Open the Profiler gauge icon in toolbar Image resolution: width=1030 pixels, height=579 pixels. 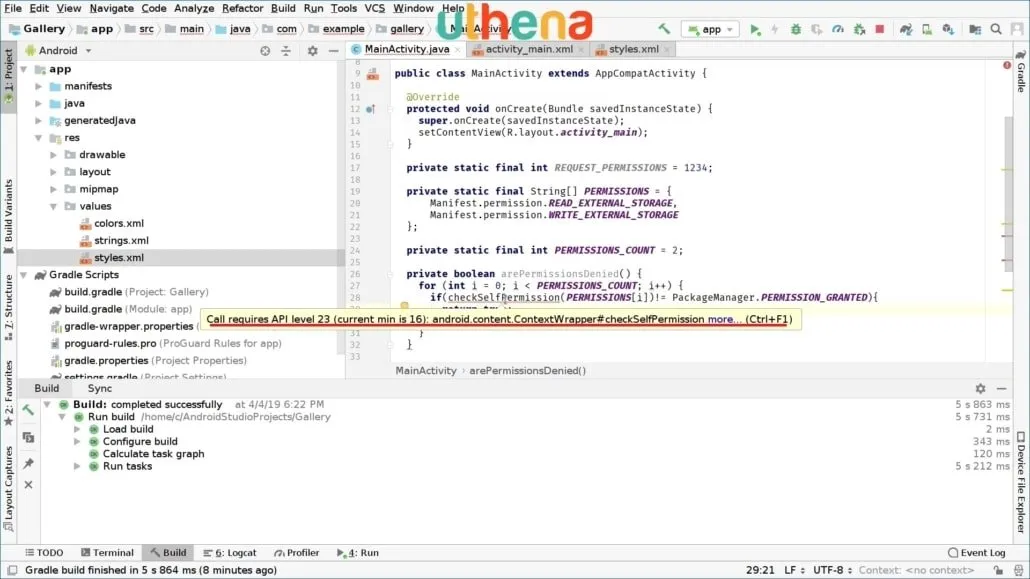tap(838, 30)
